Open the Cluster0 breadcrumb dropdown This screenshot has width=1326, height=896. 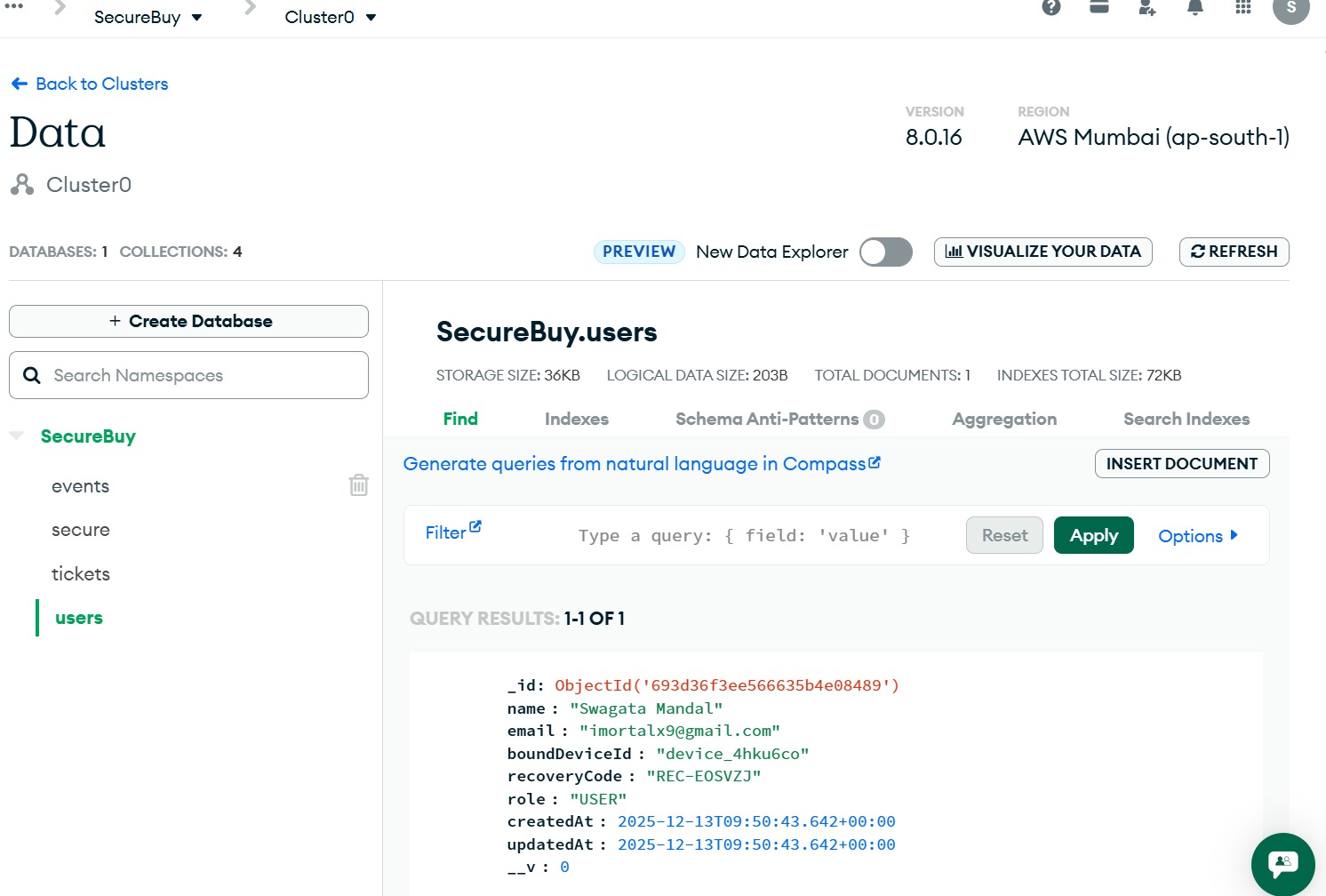click(331, 17)
